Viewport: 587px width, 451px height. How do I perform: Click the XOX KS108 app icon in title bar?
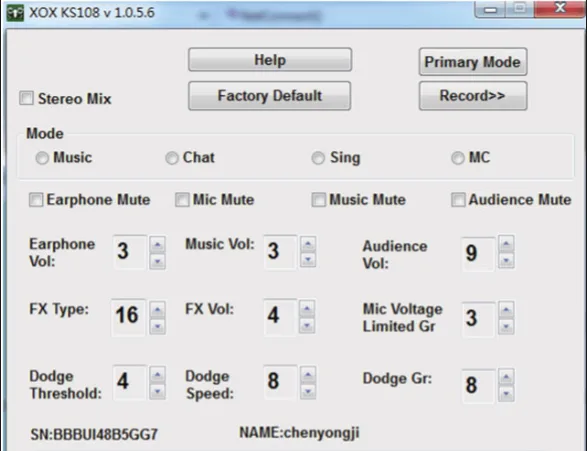coord(15,13)
